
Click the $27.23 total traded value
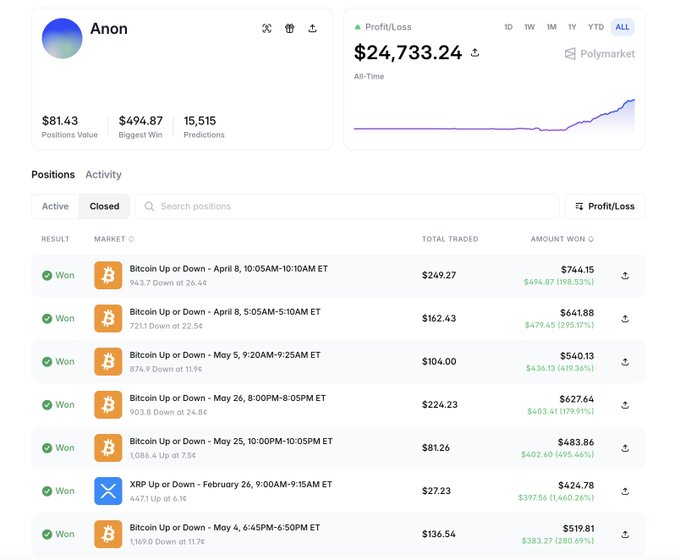tap(436, 491)
